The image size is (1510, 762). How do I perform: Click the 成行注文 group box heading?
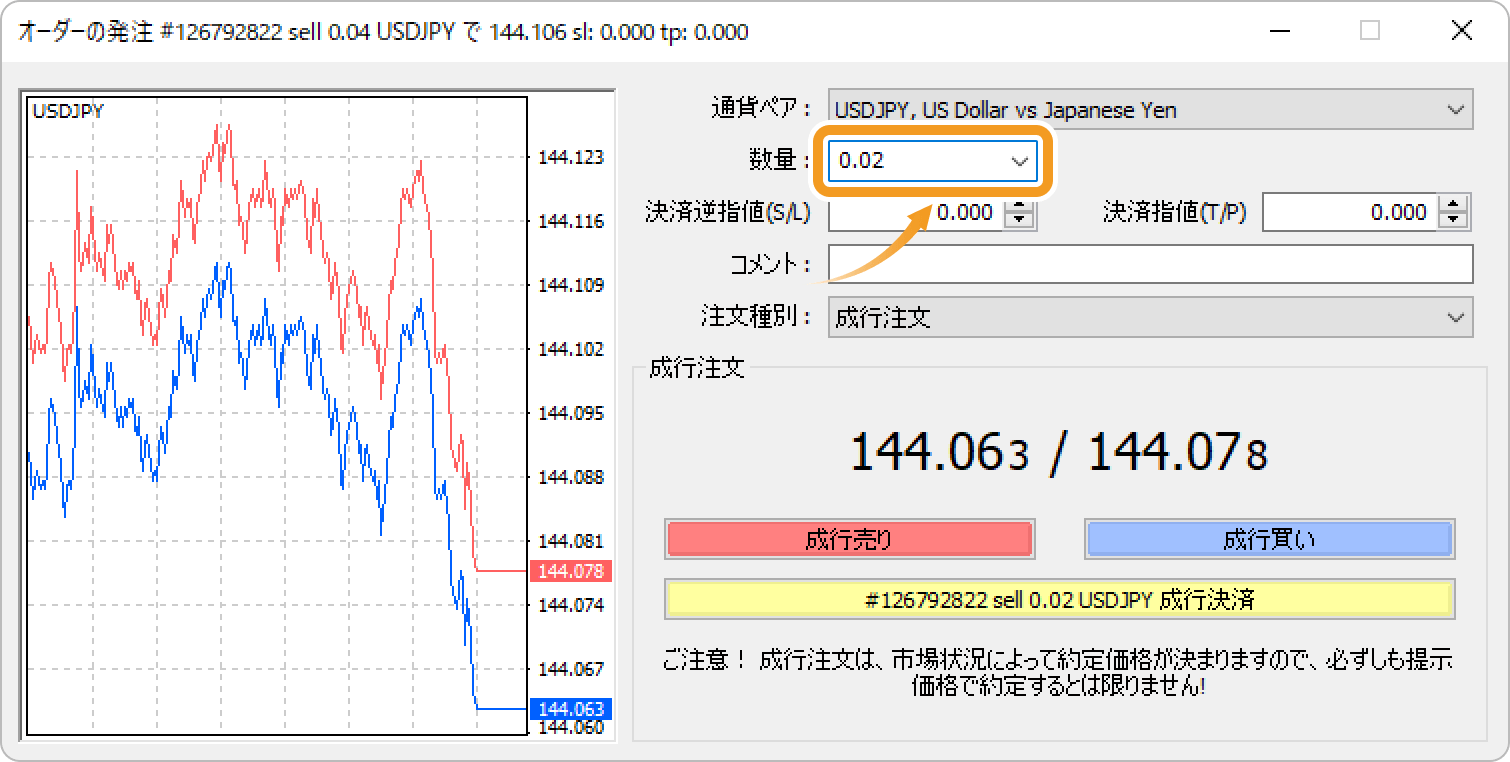click(x=697, y=367)
